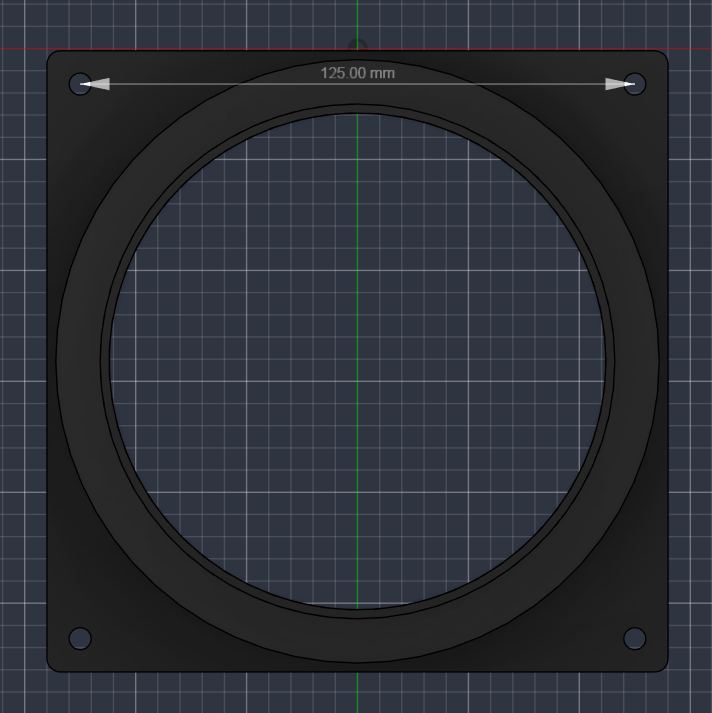Select the narrow inner lip of the ring

click(105, 364)
